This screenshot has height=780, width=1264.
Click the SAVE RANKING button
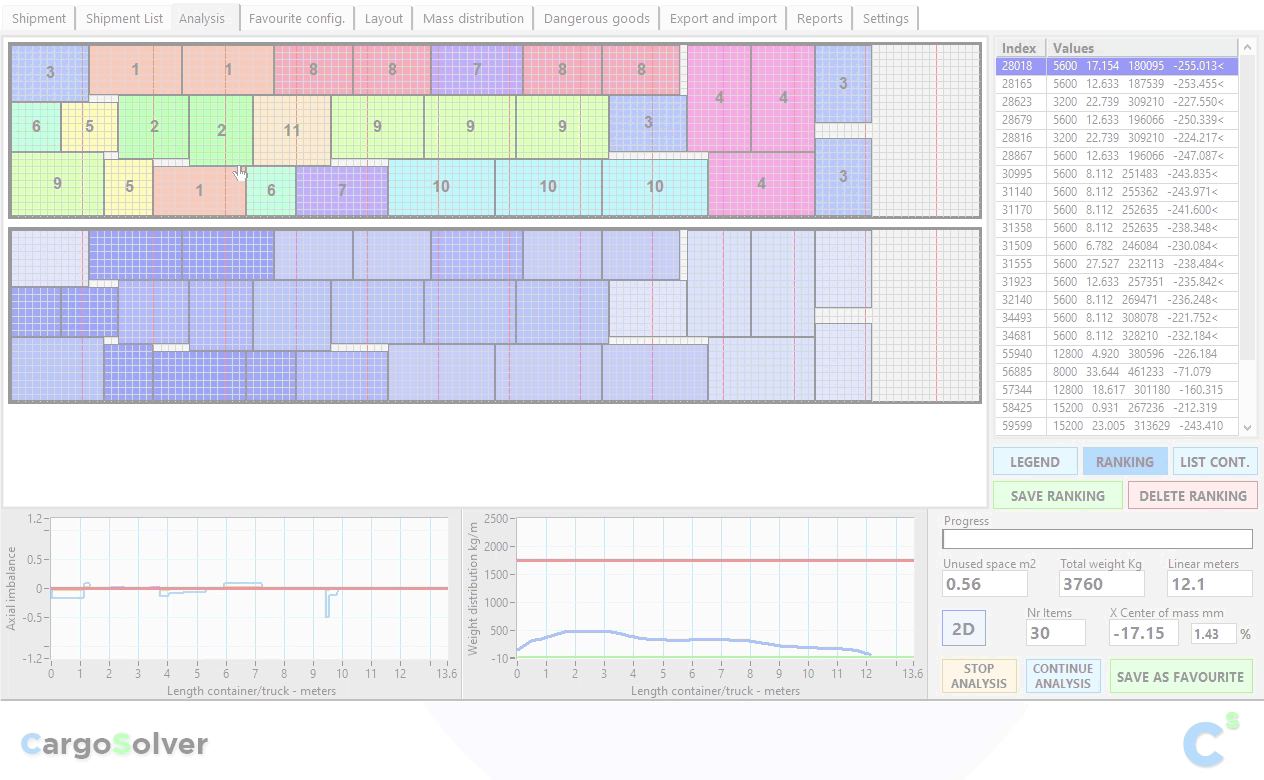[x=1057, y=496]
